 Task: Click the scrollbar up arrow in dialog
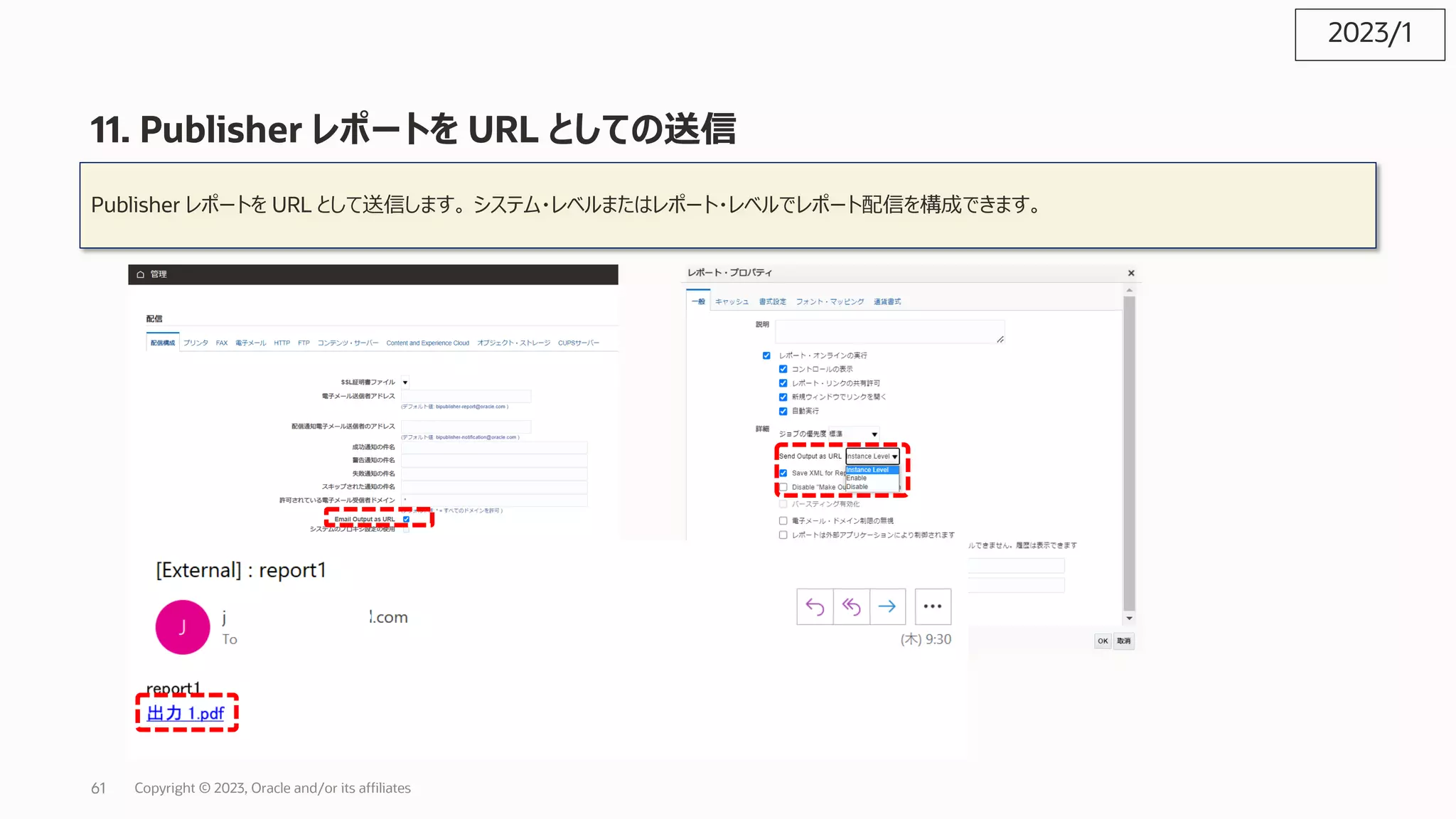(x=1129, y=290)
